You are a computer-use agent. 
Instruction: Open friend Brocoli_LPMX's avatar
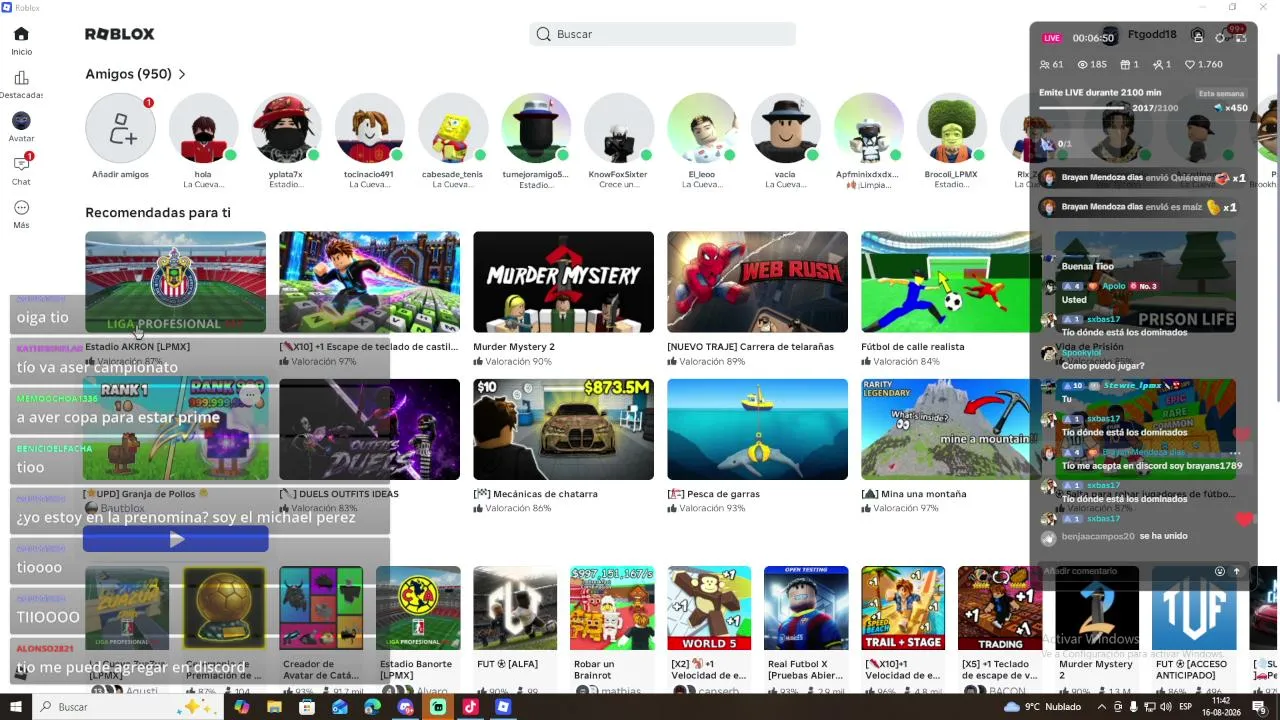(951, 128)
